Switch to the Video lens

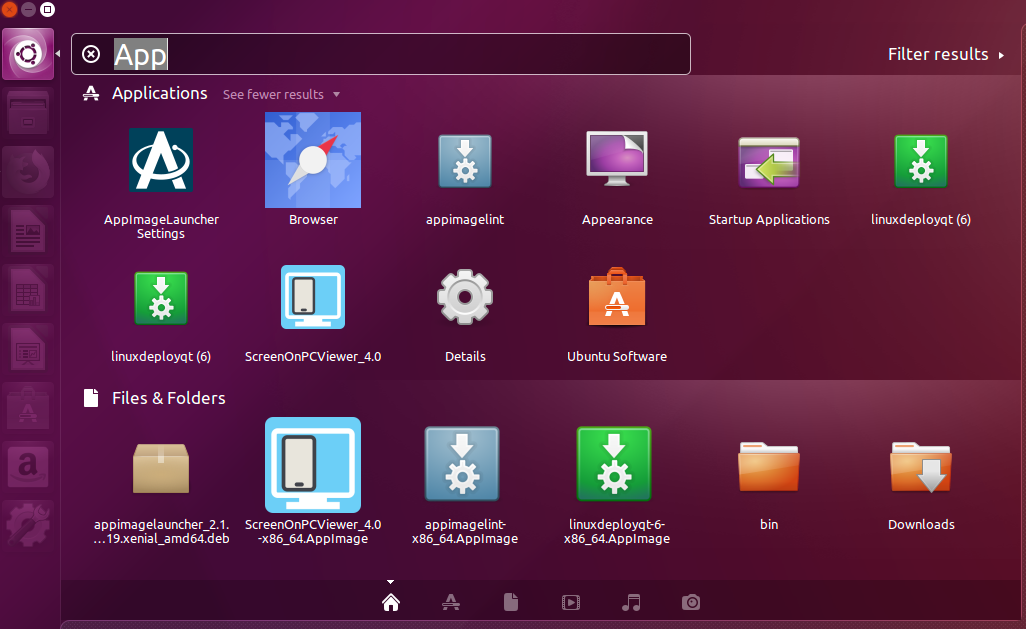[571, 602]
